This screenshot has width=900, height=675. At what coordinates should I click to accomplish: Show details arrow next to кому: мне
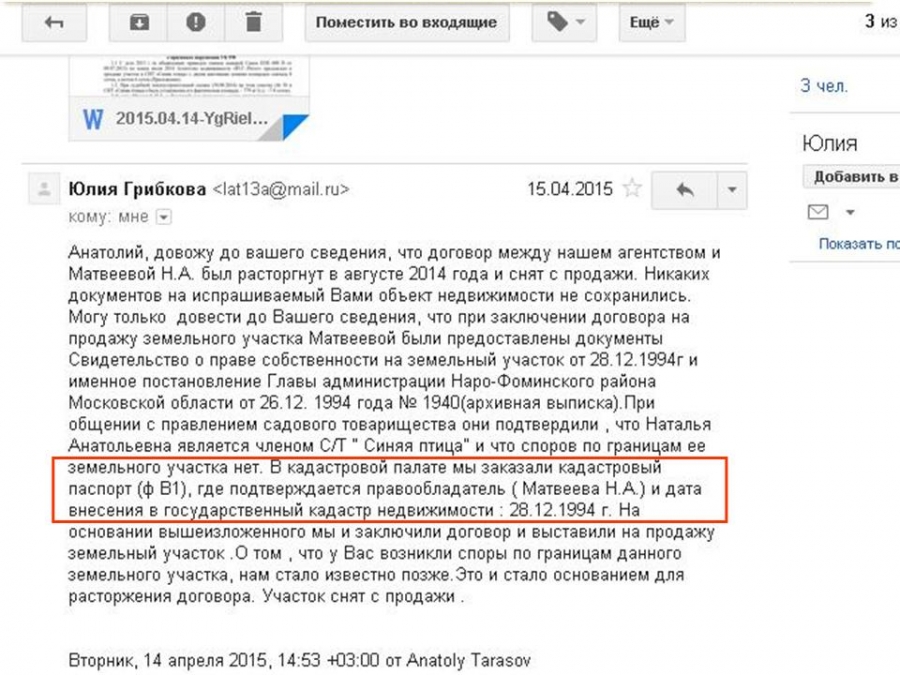pyautogui.click(x=164, y=216)
